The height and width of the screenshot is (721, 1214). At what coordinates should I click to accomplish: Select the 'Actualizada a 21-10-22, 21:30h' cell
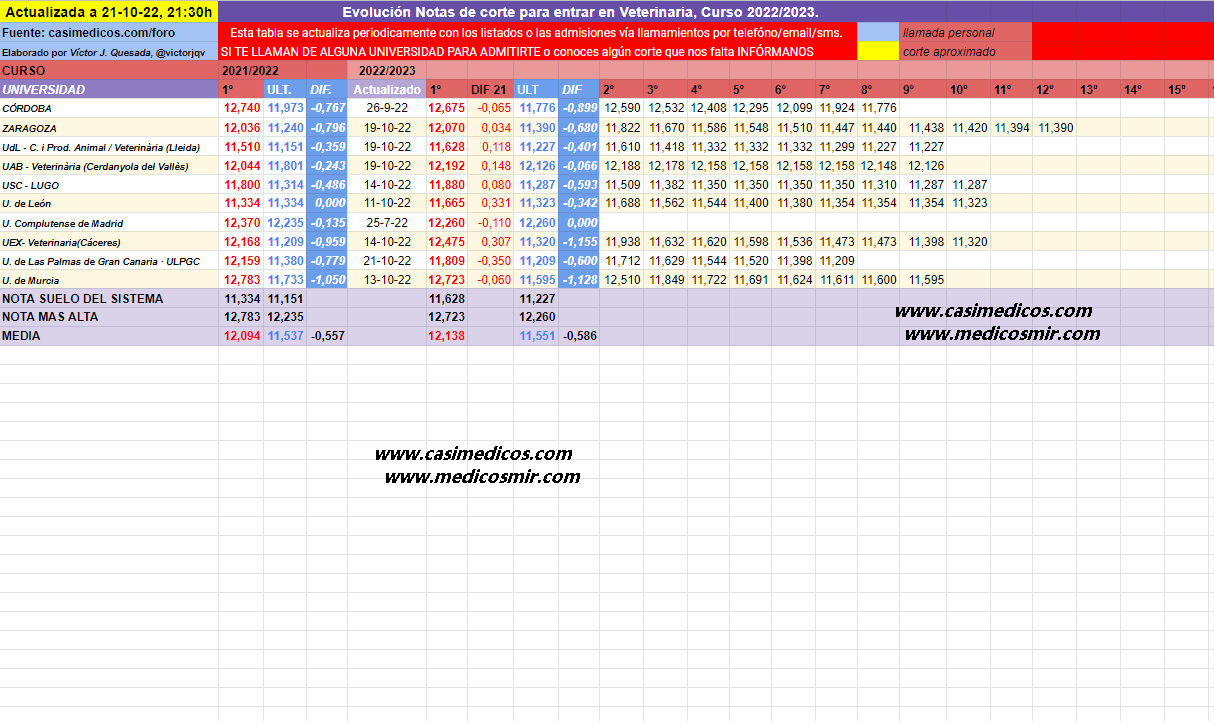108,12
